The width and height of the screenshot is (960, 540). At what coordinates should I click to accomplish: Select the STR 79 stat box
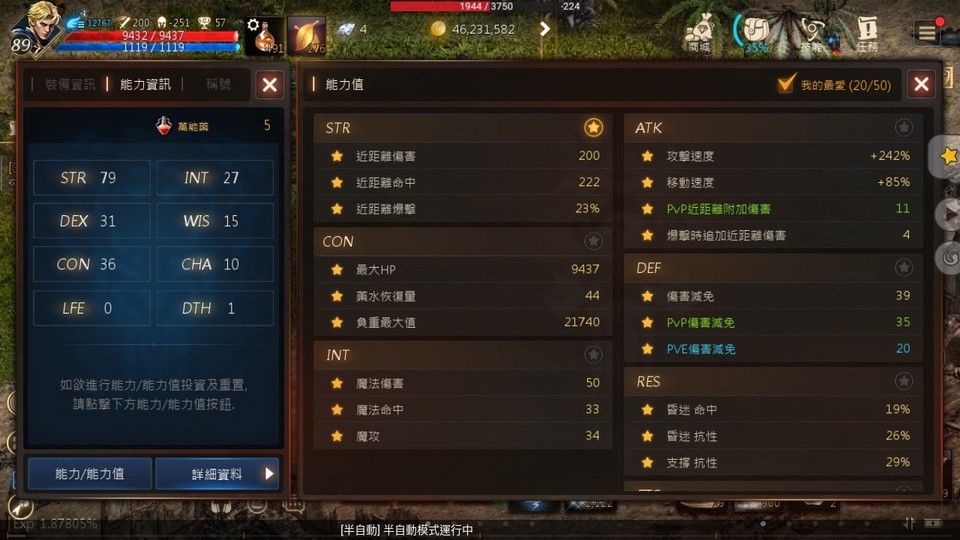[x=91, y=178]
